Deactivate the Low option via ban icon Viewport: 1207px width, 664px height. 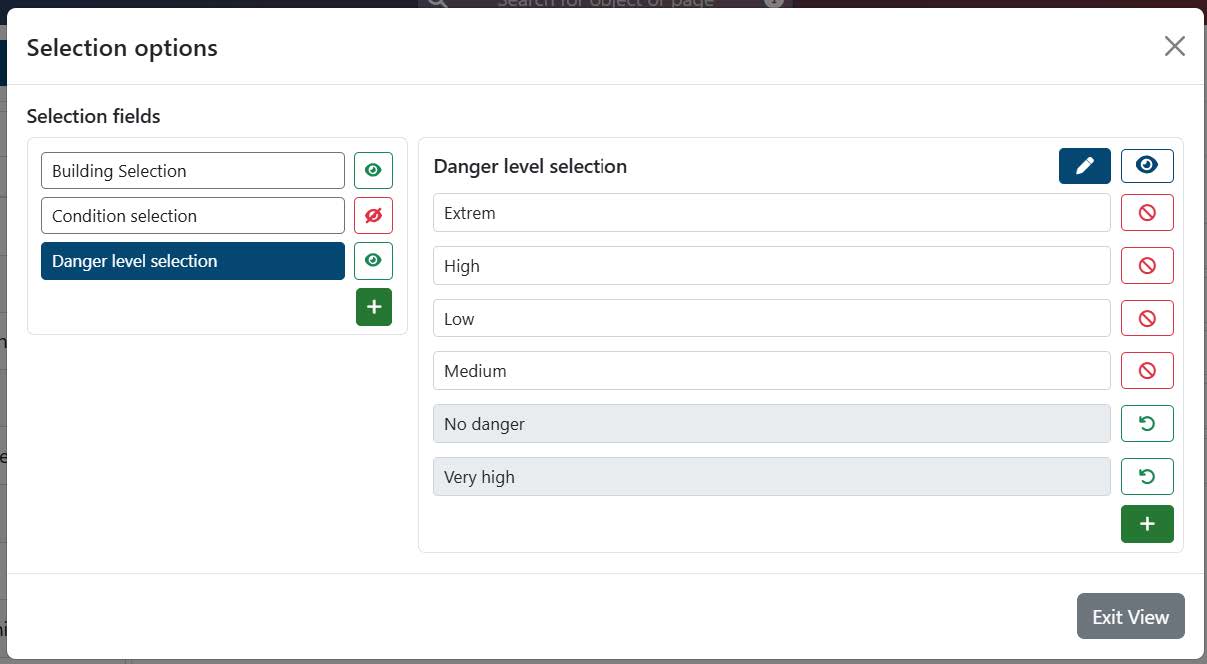pyautogui.click(x=1147, y=318)
